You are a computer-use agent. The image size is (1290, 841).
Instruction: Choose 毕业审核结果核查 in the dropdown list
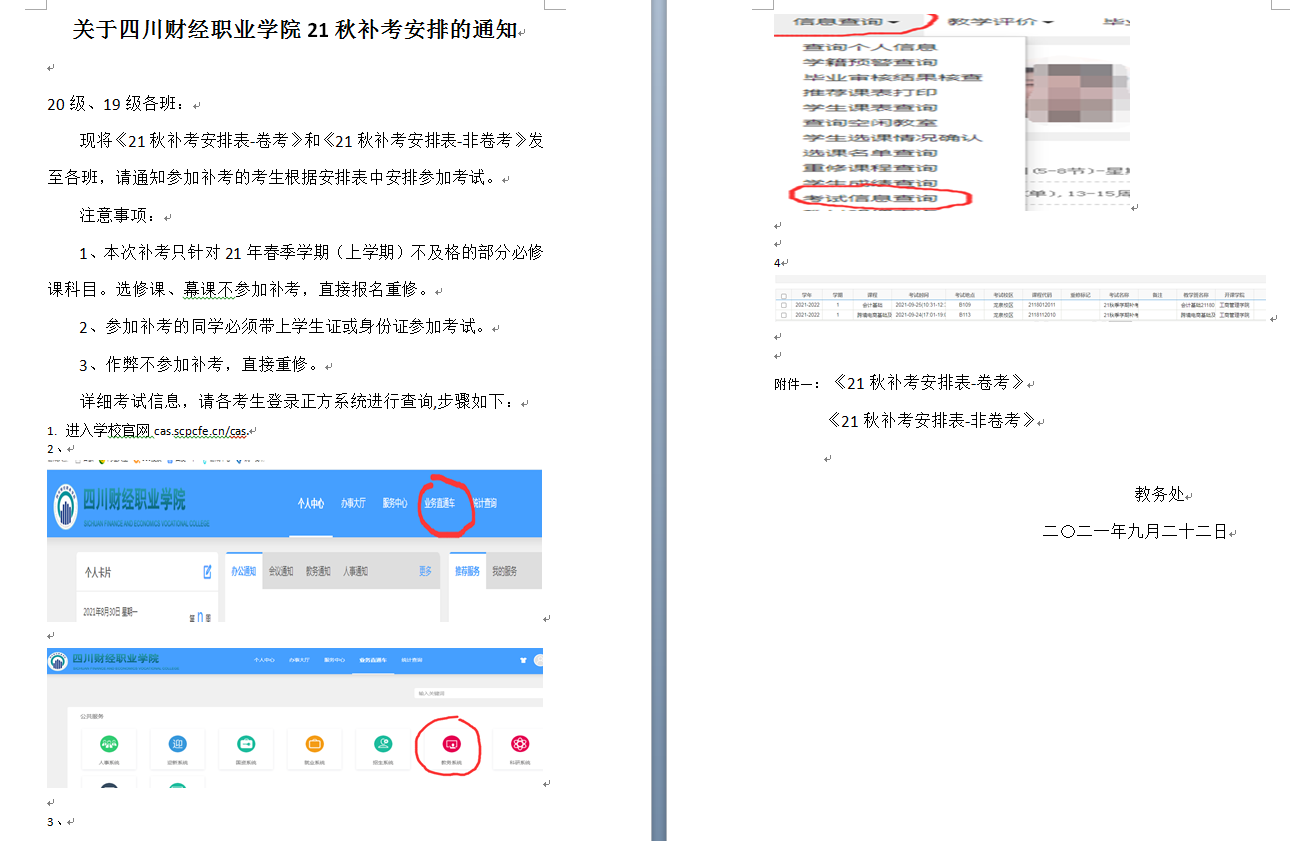click(x=893, y=77)
